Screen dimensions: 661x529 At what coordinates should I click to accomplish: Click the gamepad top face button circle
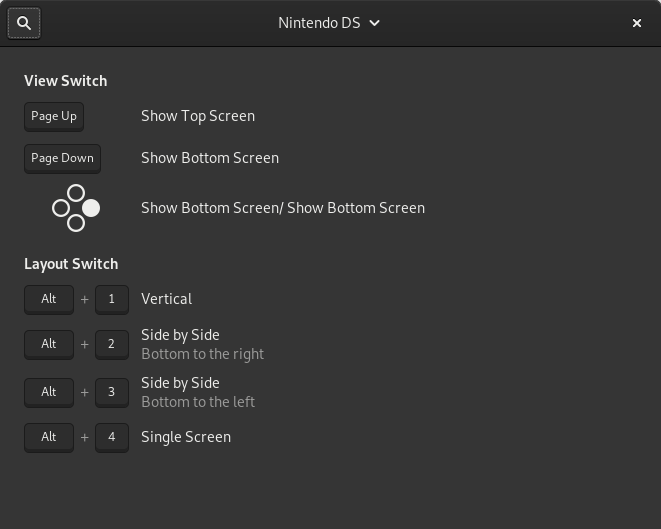(x=76, y=193)
